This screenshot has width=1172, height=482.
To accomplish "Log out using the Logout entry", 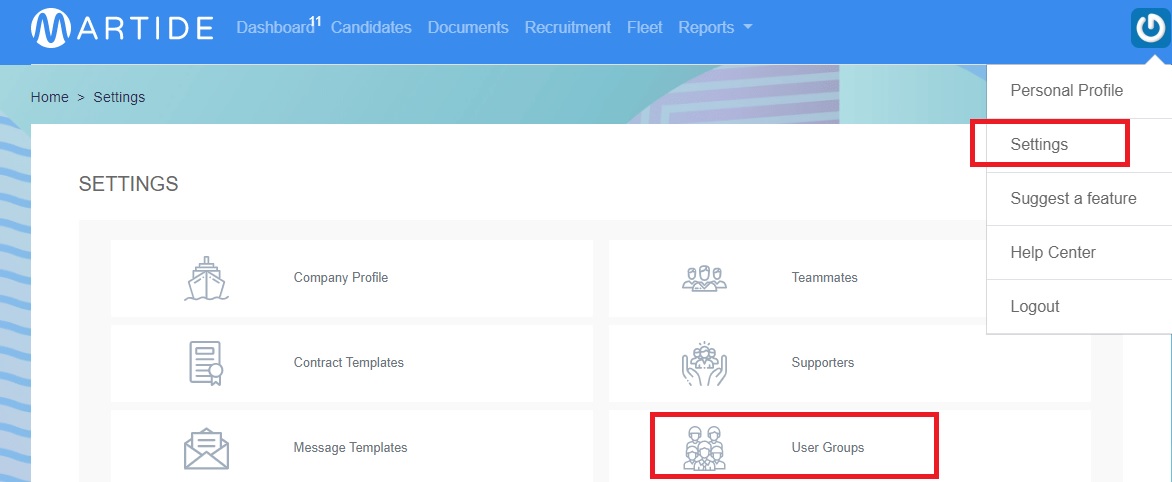I will [1079, 306].
